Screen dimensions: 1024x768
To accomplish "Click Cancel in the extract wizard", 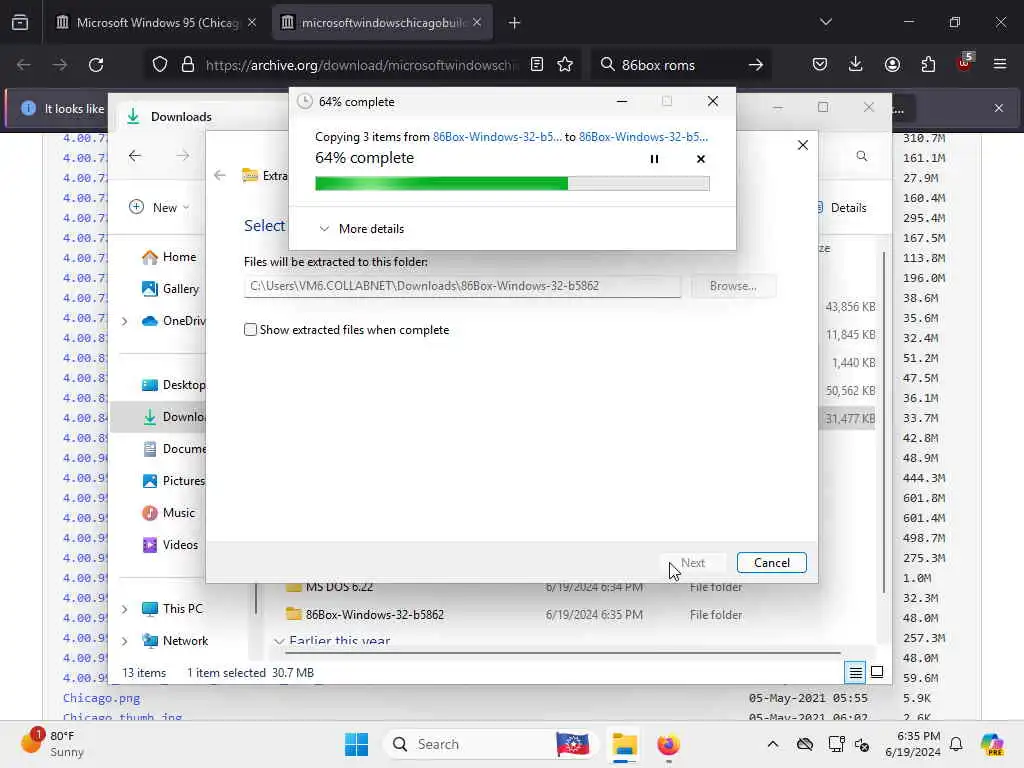I will [x=771, y=563].
